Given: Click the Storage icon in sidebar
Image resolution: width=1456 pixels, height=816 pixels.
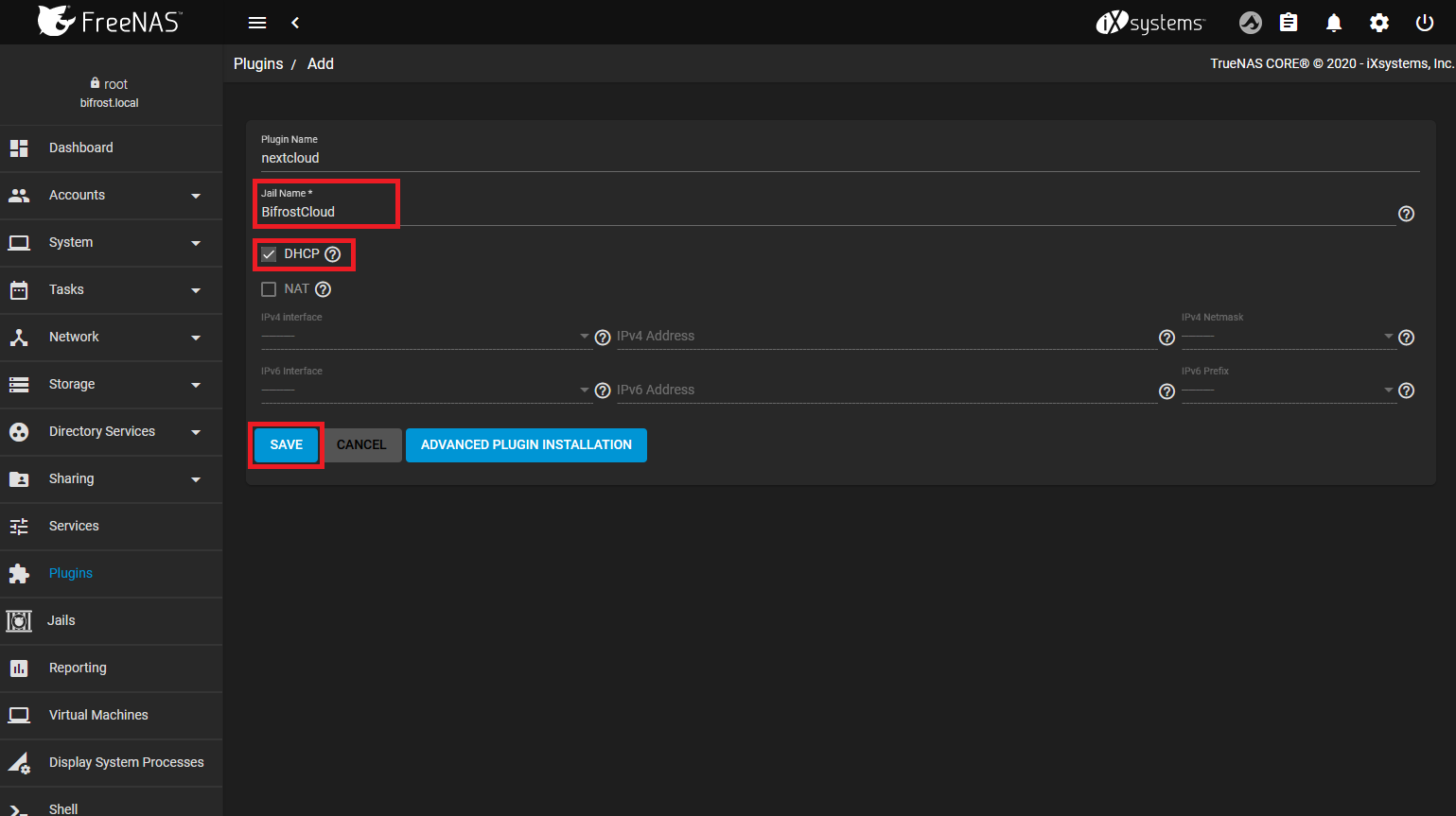Looking at the screenshot, I should click(x=19, y=384).
